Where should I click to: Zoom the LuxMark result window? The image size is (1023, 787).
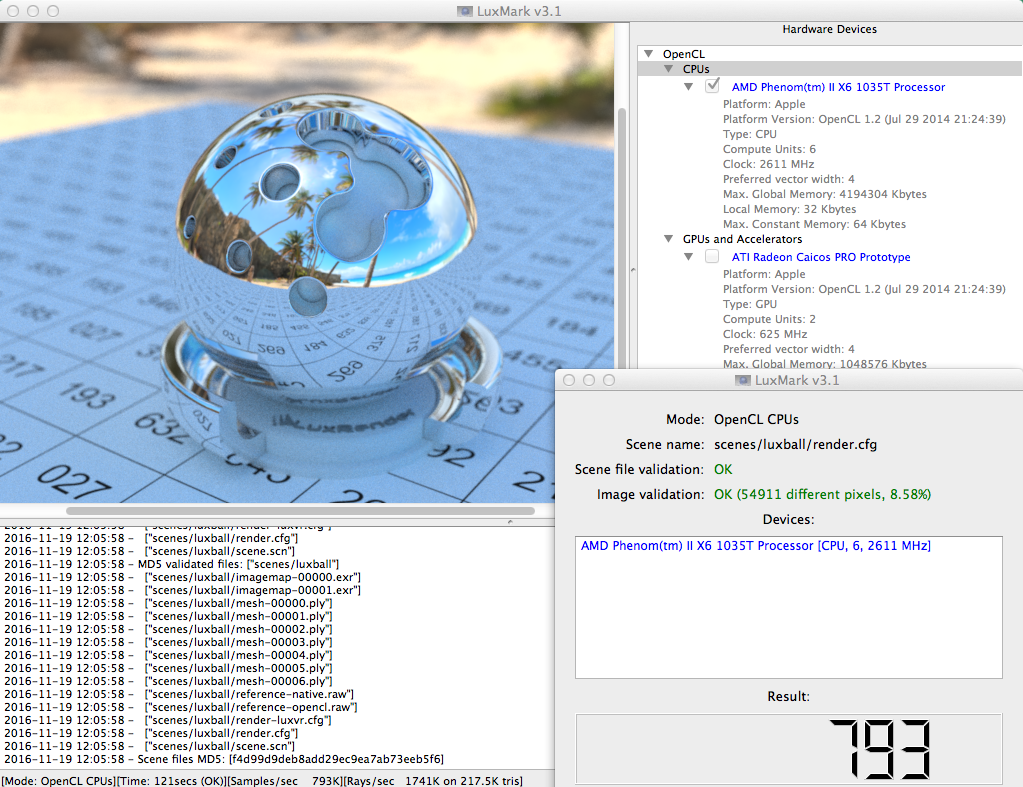click(609, 380)
